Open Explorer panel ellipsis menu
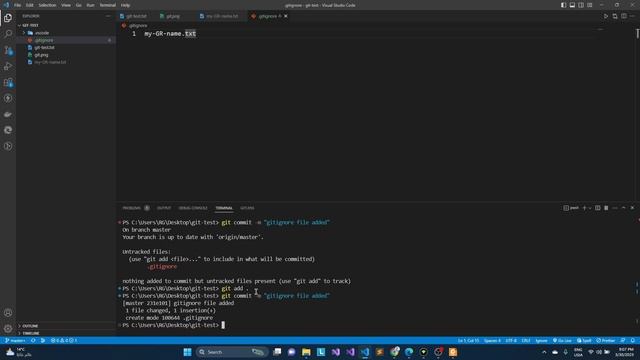 (x=108, y=16)
